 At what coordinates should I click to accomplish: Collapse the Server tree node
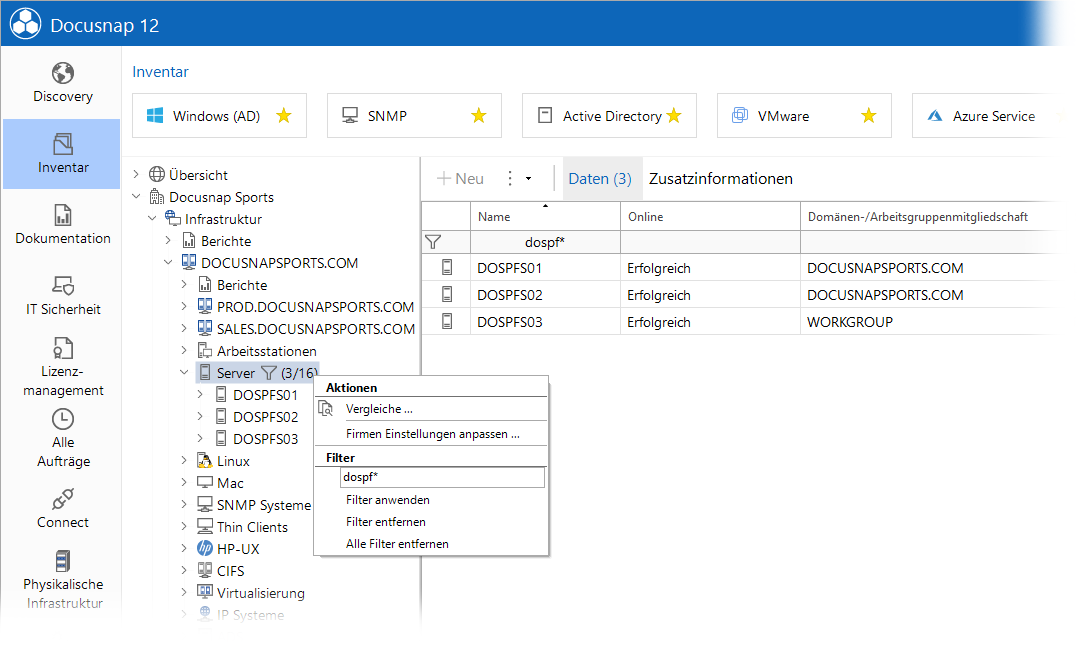(184, 372)
